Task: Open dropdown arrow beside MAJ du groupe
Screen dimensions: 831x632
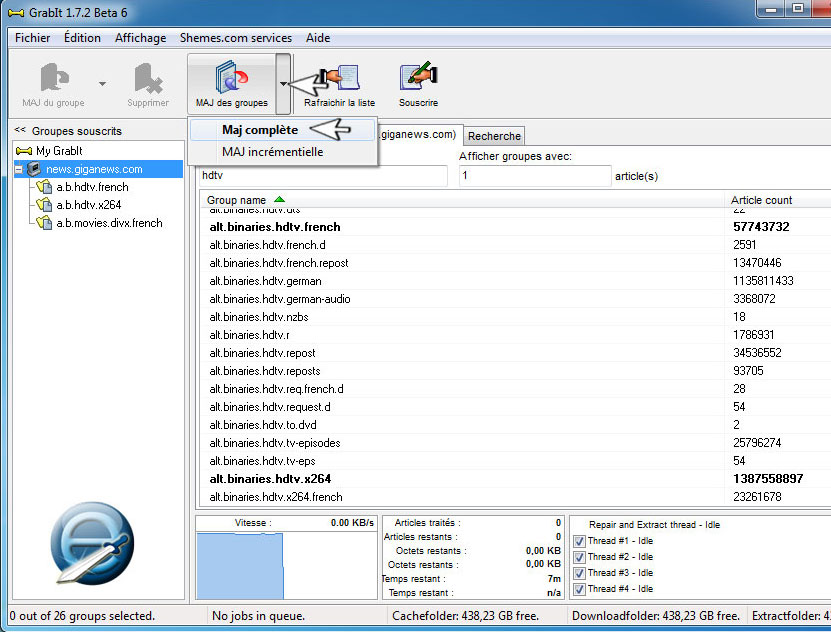Action: (x=102, y=84)
